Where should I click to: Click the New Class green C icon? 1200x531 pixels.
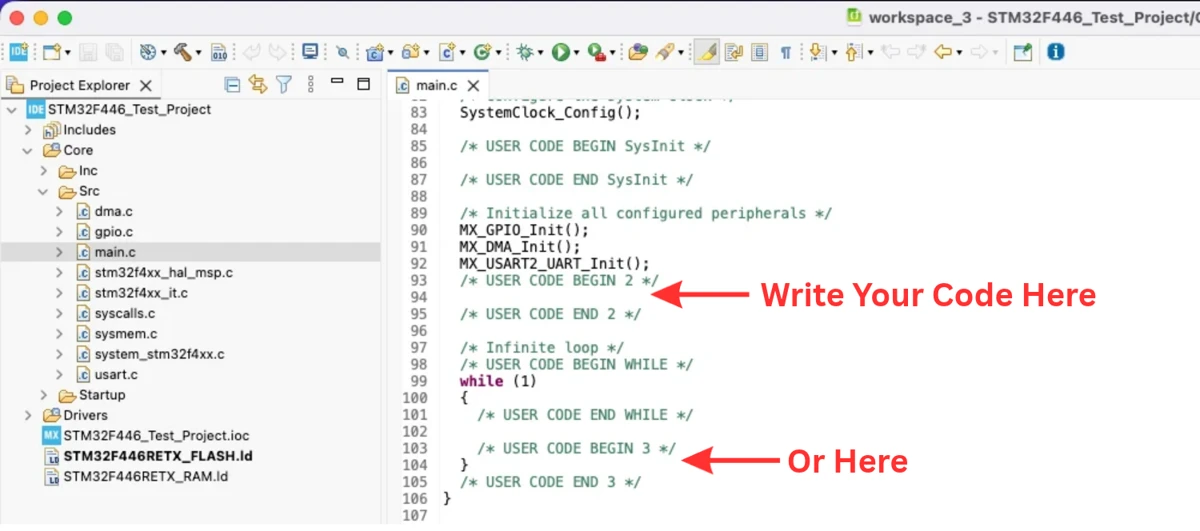[482, 52]
